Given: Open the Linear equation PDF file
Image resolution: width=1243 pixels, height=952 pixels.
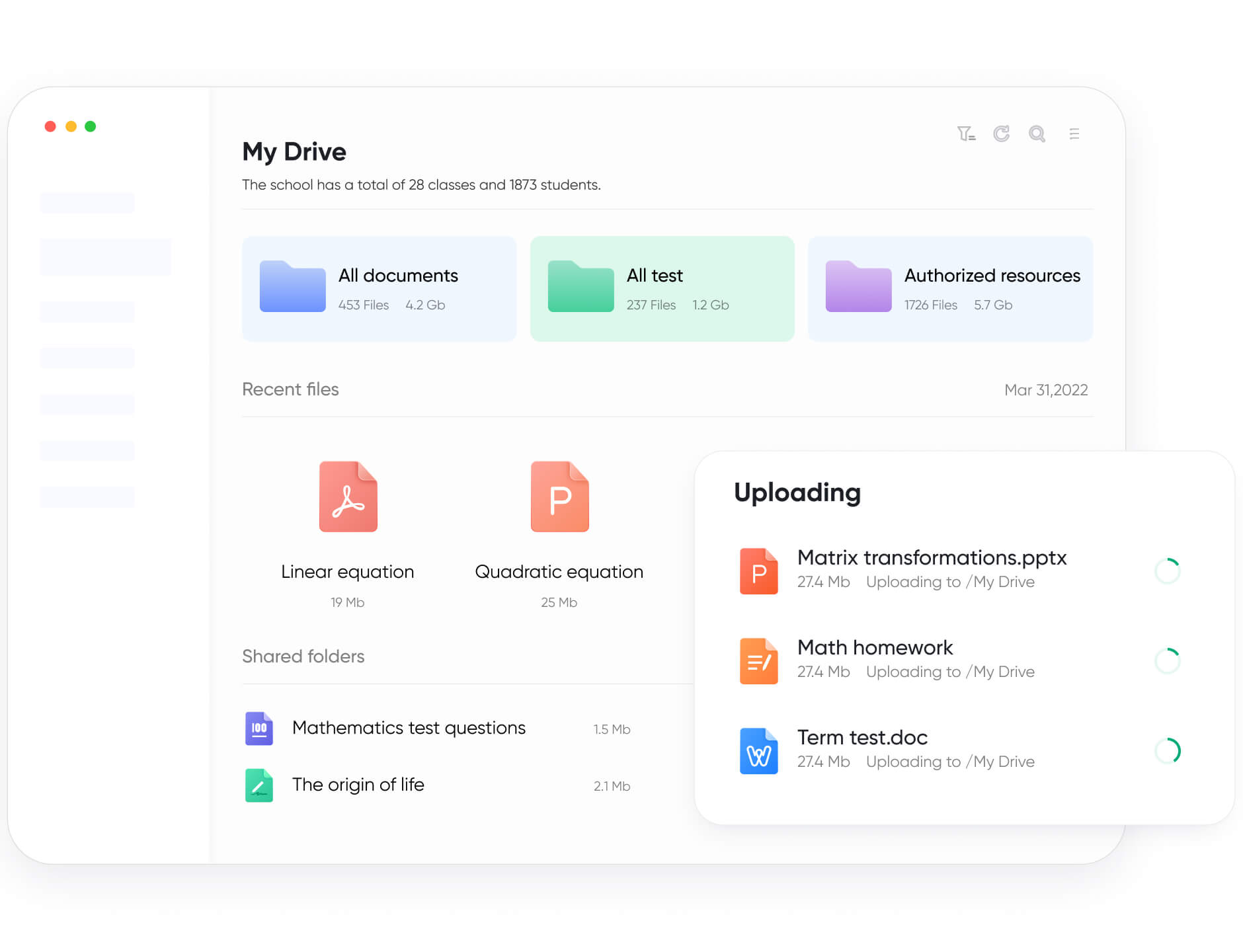Looking at the screenshot, I should pos(348,496).
